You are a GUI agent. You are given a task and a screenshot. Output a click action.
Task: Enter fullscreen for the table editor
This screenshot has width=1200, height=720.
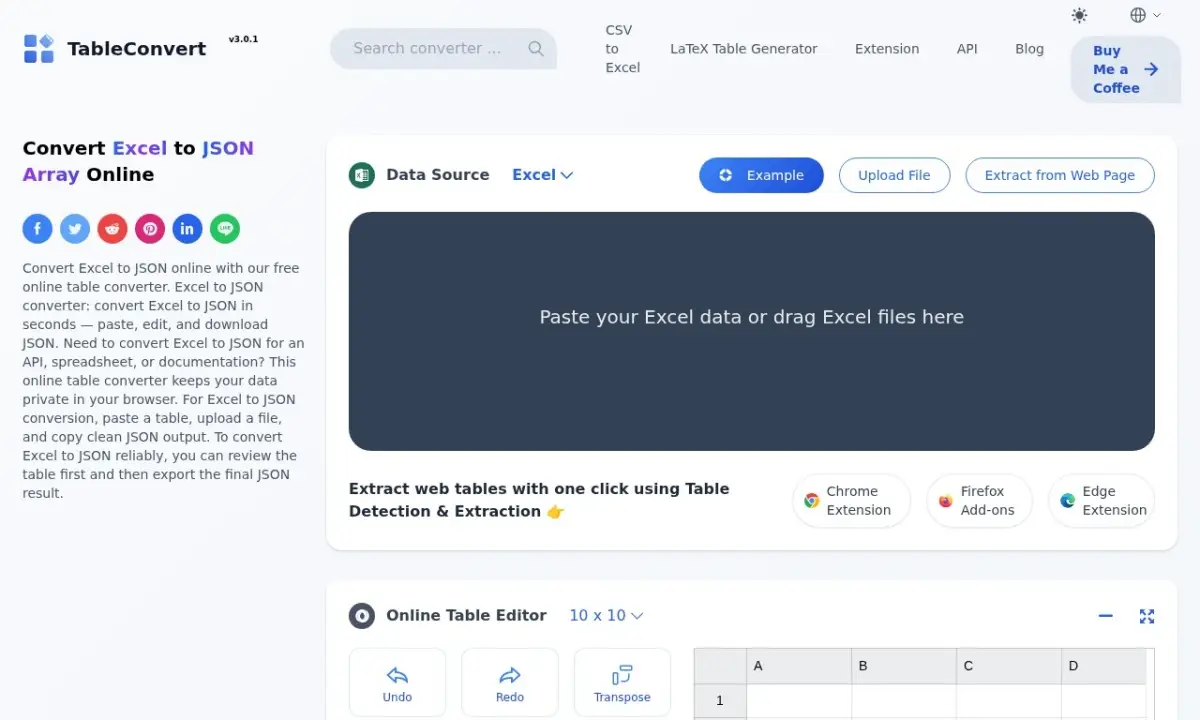[1147, 616]
